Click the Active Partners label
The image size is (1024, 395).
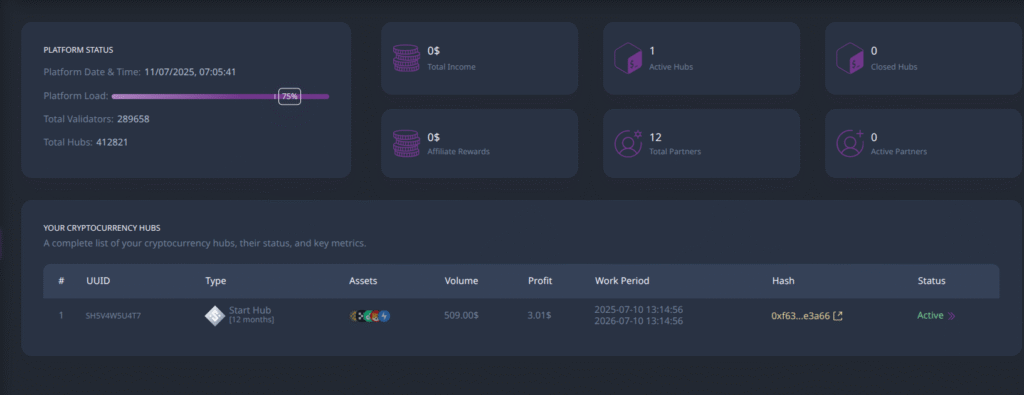click(899, 151)
